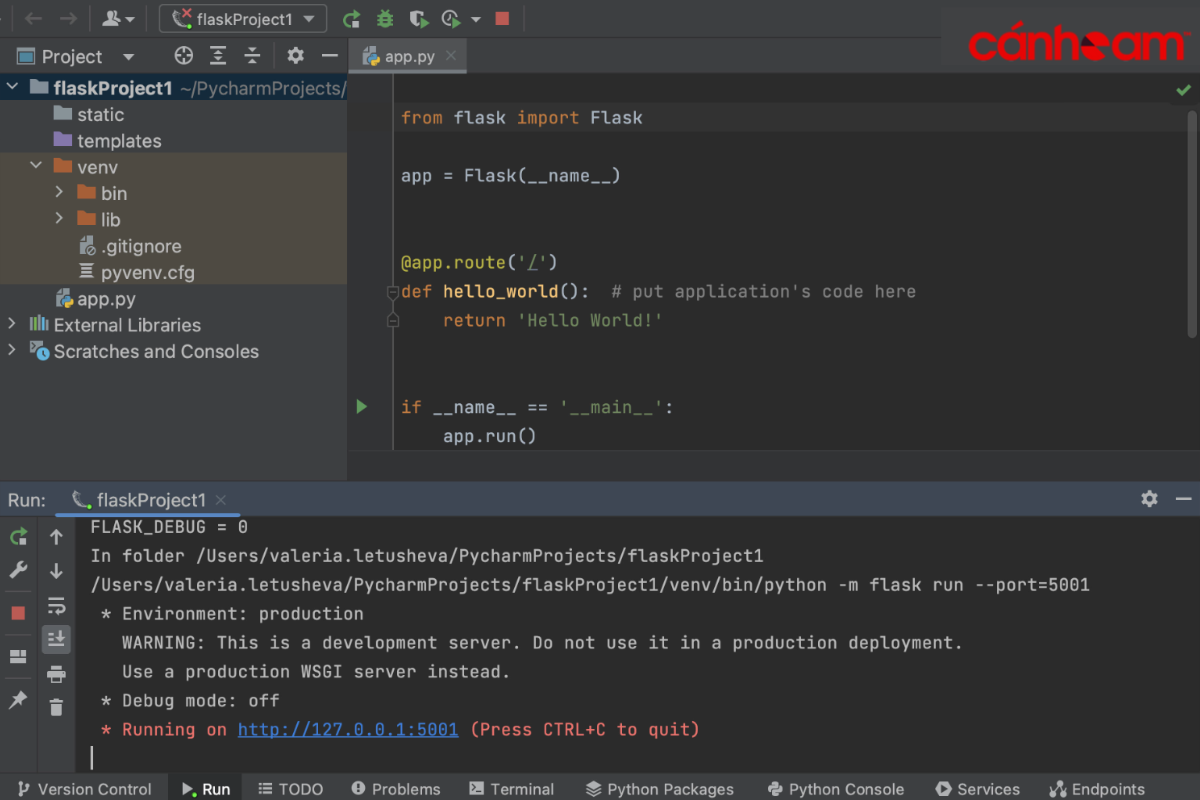Expand Scratches and Consoles
The image size is (1200, 800).
pyautogui.click(x=12, y=351)
